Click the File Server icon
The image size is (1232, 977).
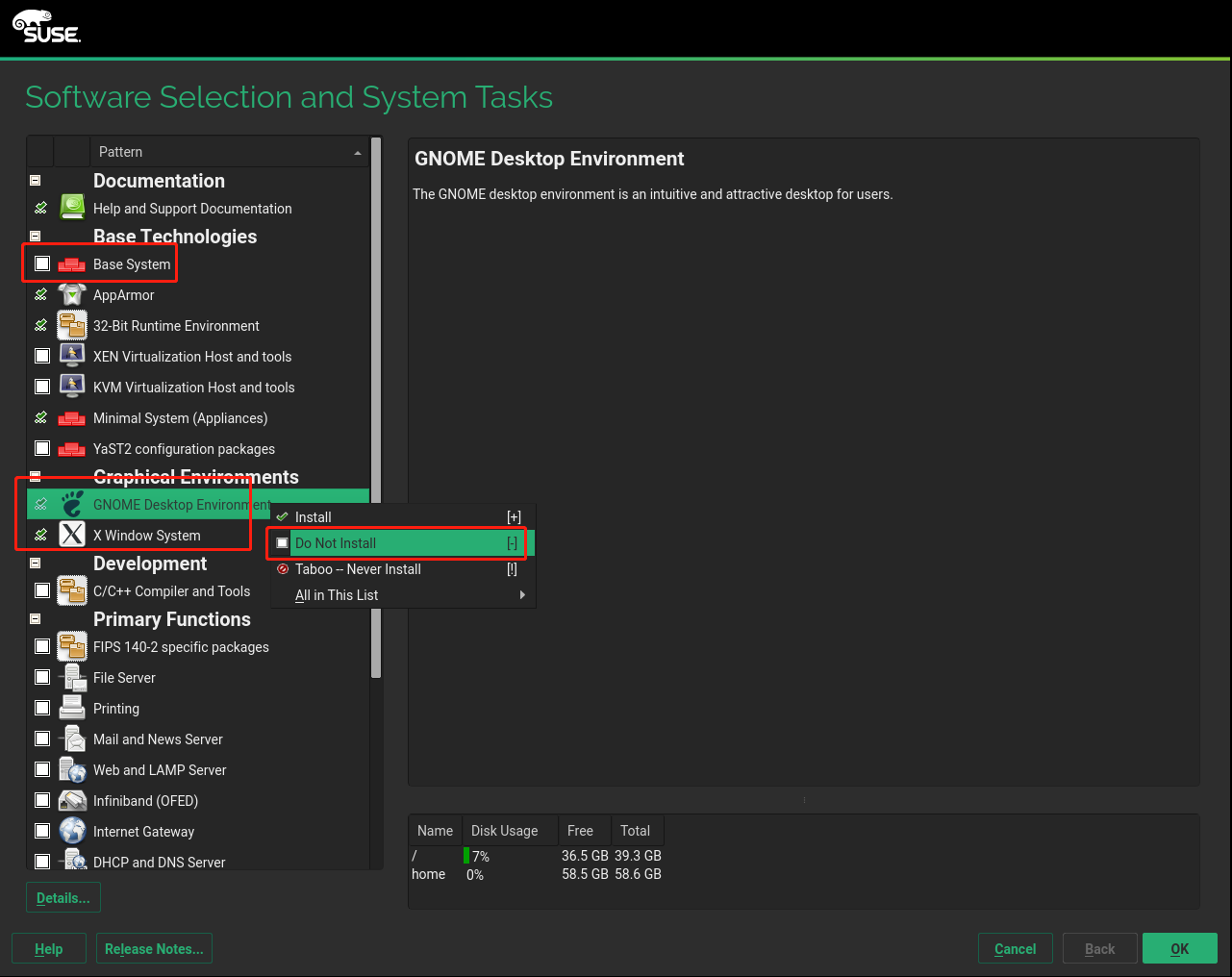click(72, 677)
